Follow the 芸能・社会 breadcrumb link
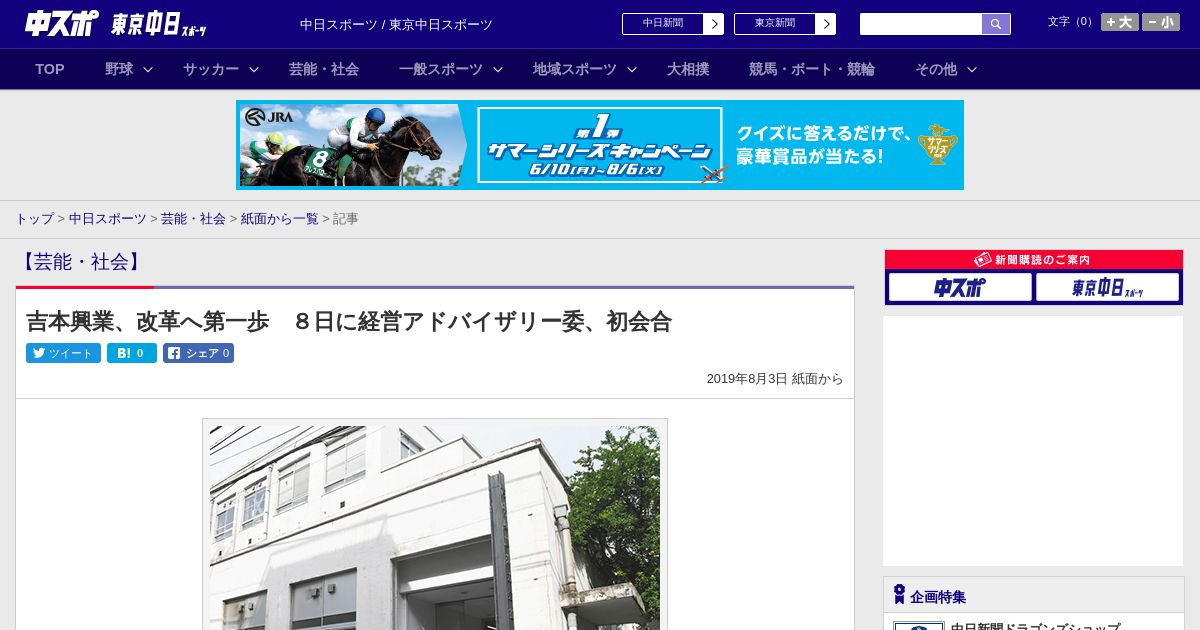The height and width of the screenshot is (630, 1200). (193, 218)
